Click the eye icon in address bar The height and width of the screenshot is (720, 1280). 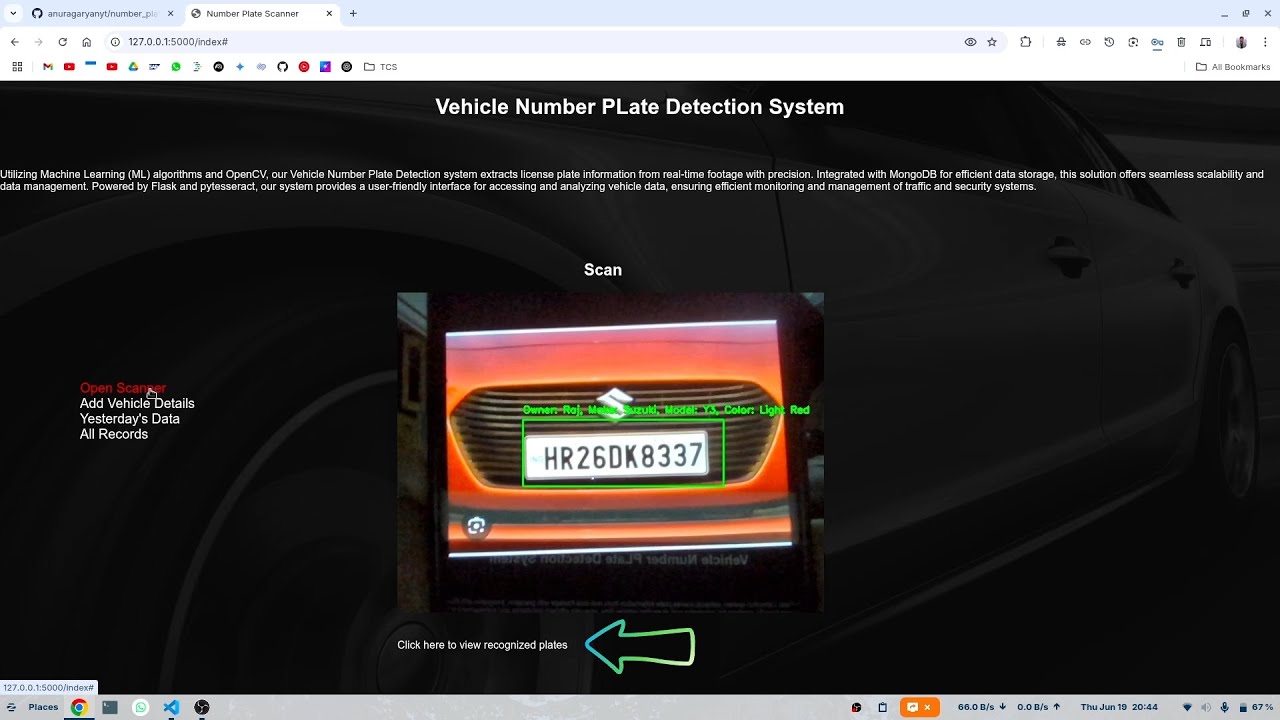point(970,42)
